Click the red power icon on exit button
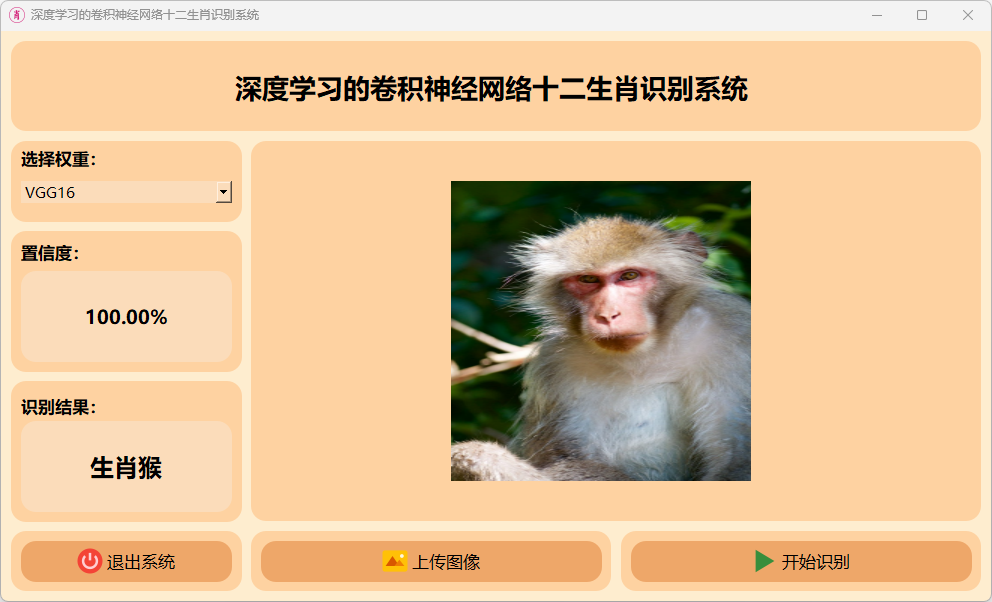The width and height of the screenshot is (992, 602). [x=90, y=561]
